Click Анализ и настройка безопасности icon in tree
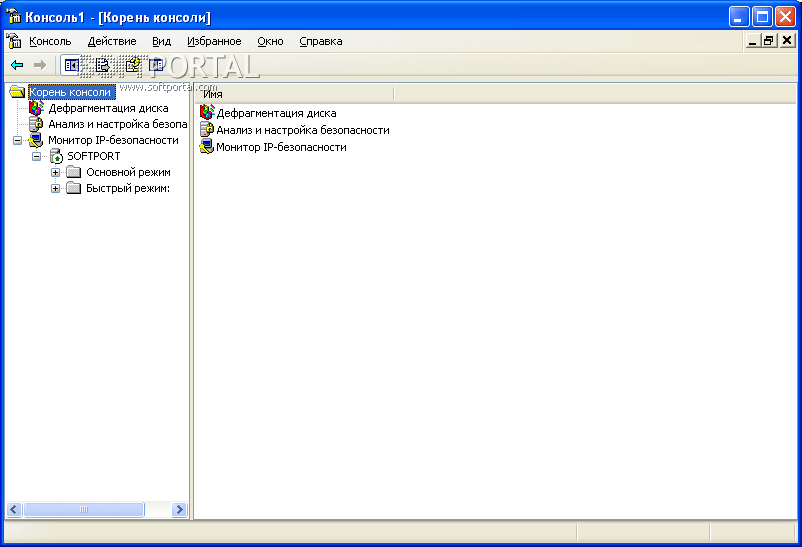This screenshot has width=802, height=547. coord(36,124)
